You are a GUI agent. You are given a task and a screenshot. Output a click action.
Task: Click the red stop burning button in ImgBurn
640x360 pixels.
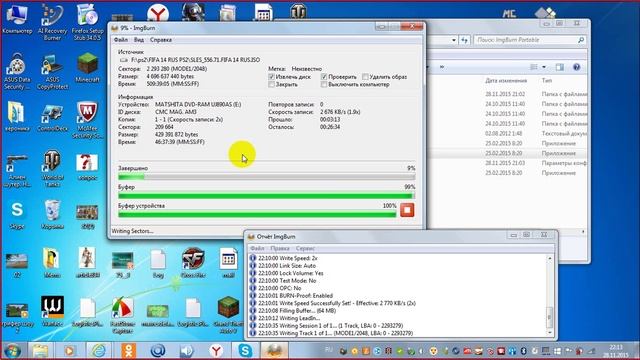[407, 210]
